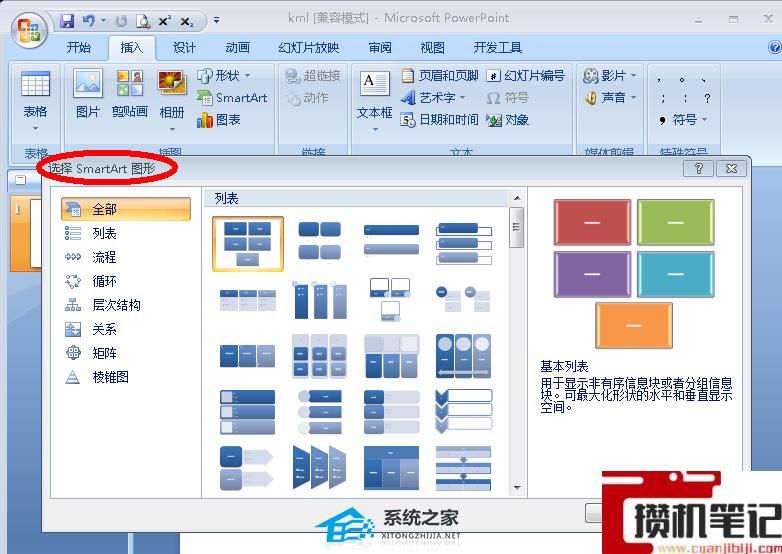Insert an 对象 object
This screenshot has width=782, height=554.
pyautogui.click(x=508, y=120)
